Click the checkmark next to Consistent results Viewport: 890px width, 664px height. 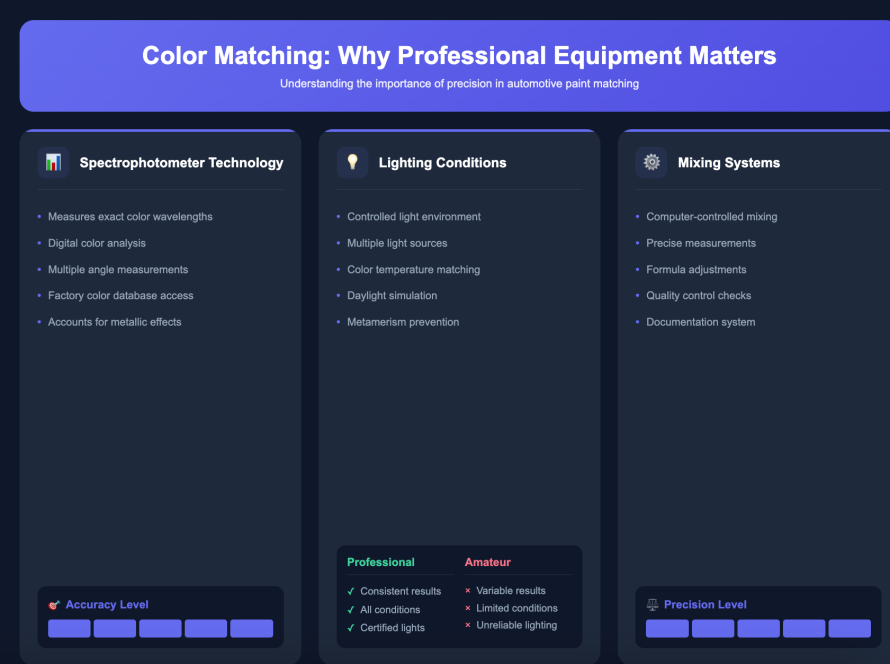(x=350, y=590)
